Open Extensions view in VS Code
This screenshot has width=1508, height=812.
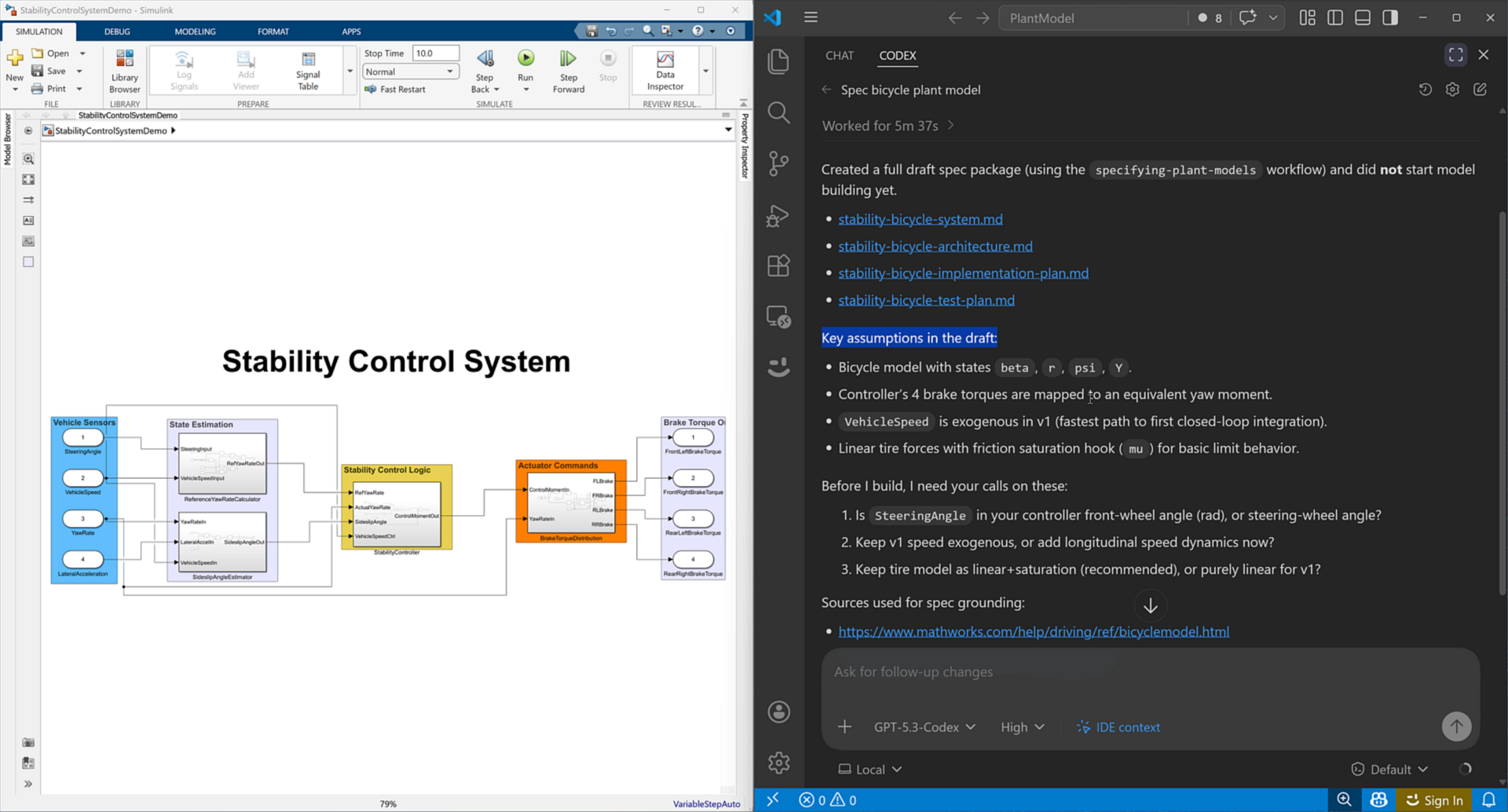[x=778, y=266]
